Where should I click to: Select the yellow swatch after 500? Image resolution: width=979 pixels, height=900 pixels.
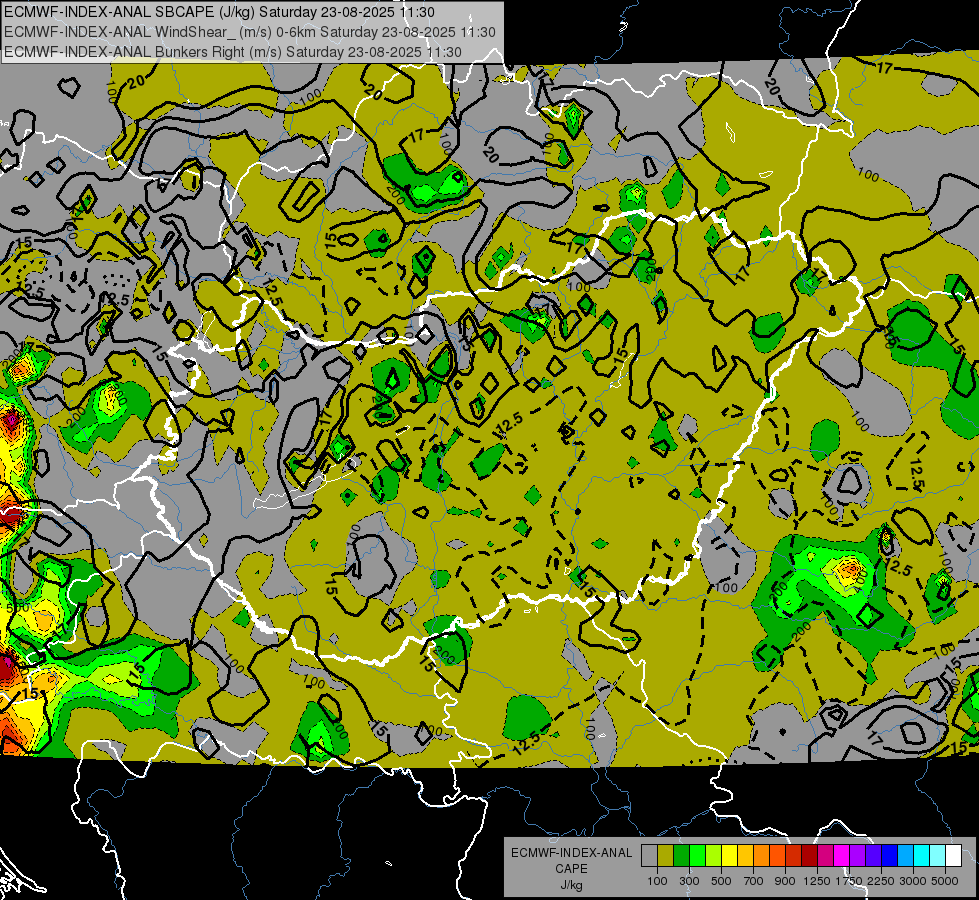click(729, 856)
